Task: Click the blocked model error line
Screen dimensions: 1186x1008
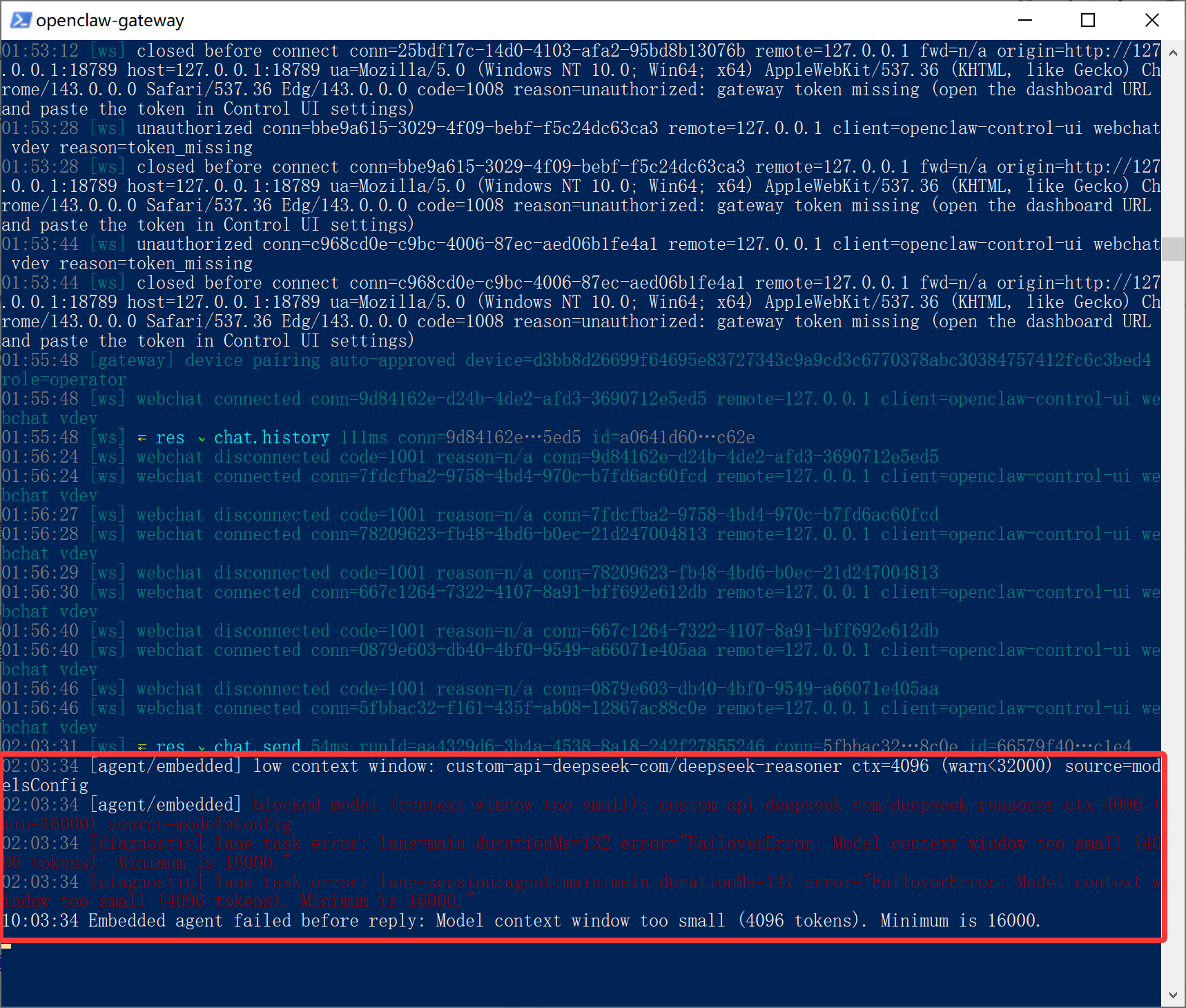Action: [x=581, y=814]
